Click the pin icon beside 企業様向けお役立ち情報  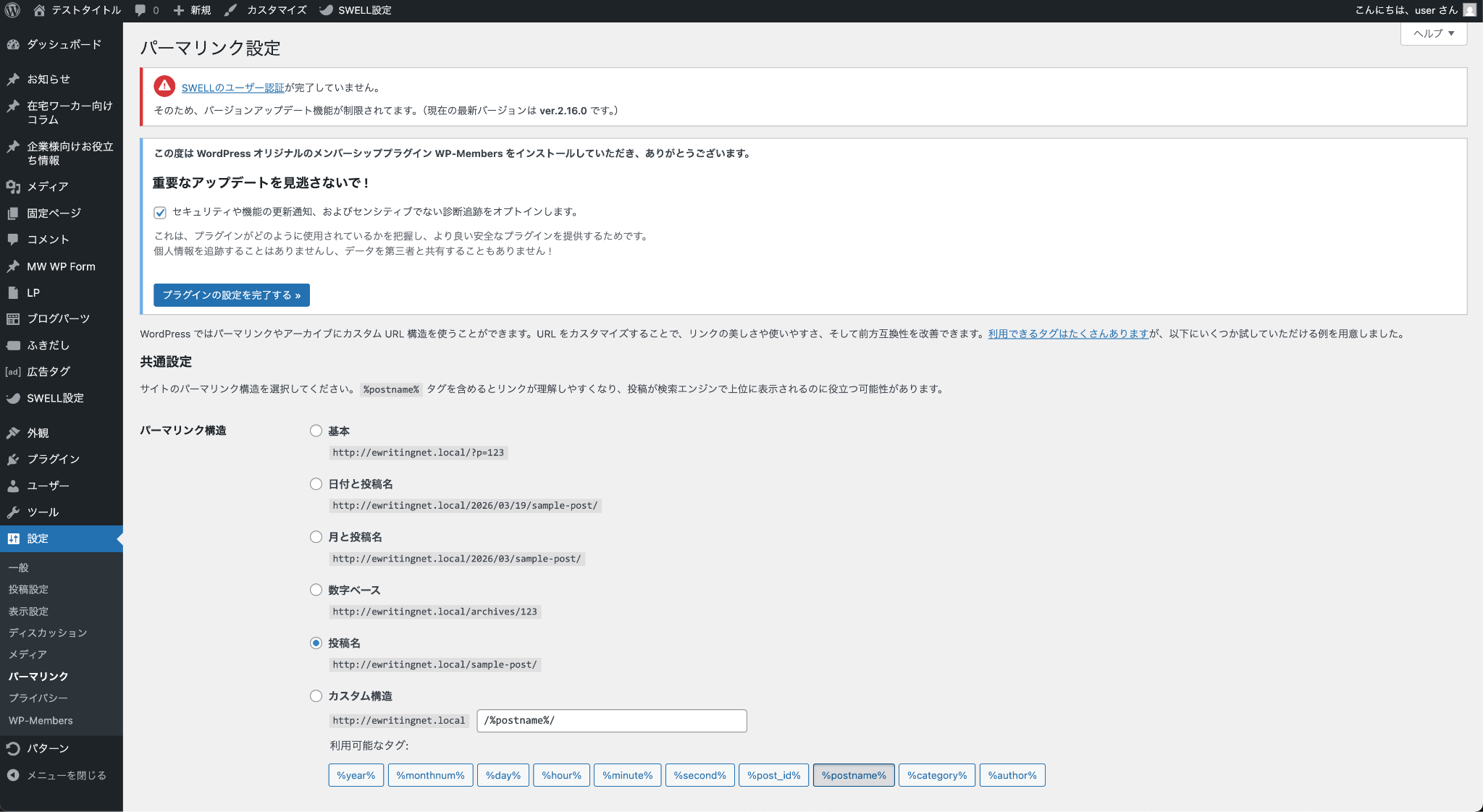pos(13,146)
